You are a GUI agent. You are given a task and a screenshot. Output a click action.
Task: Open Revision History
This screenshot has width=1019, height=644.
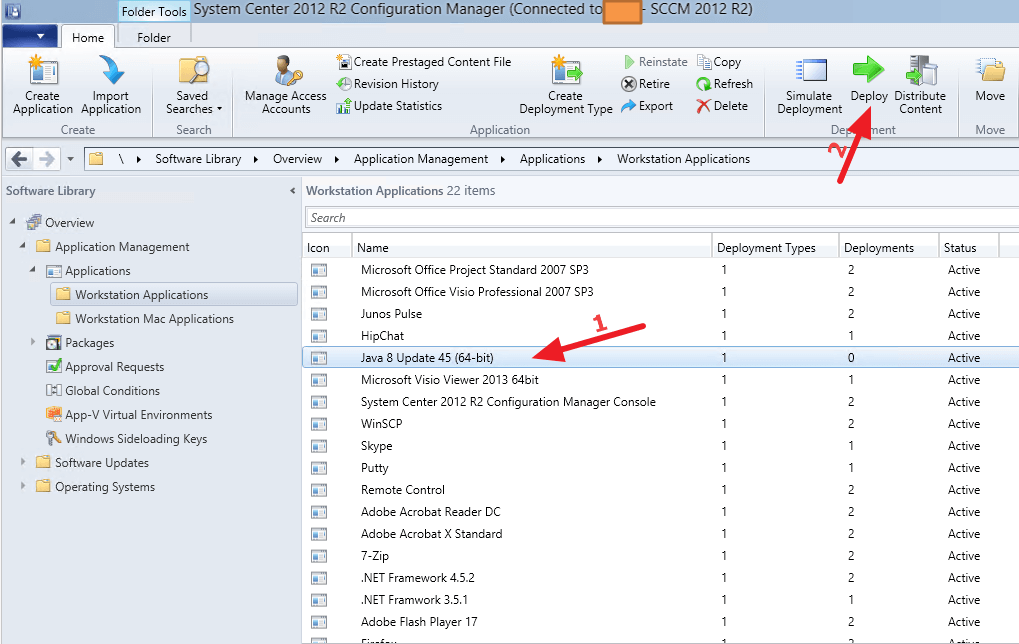[387, 84]
